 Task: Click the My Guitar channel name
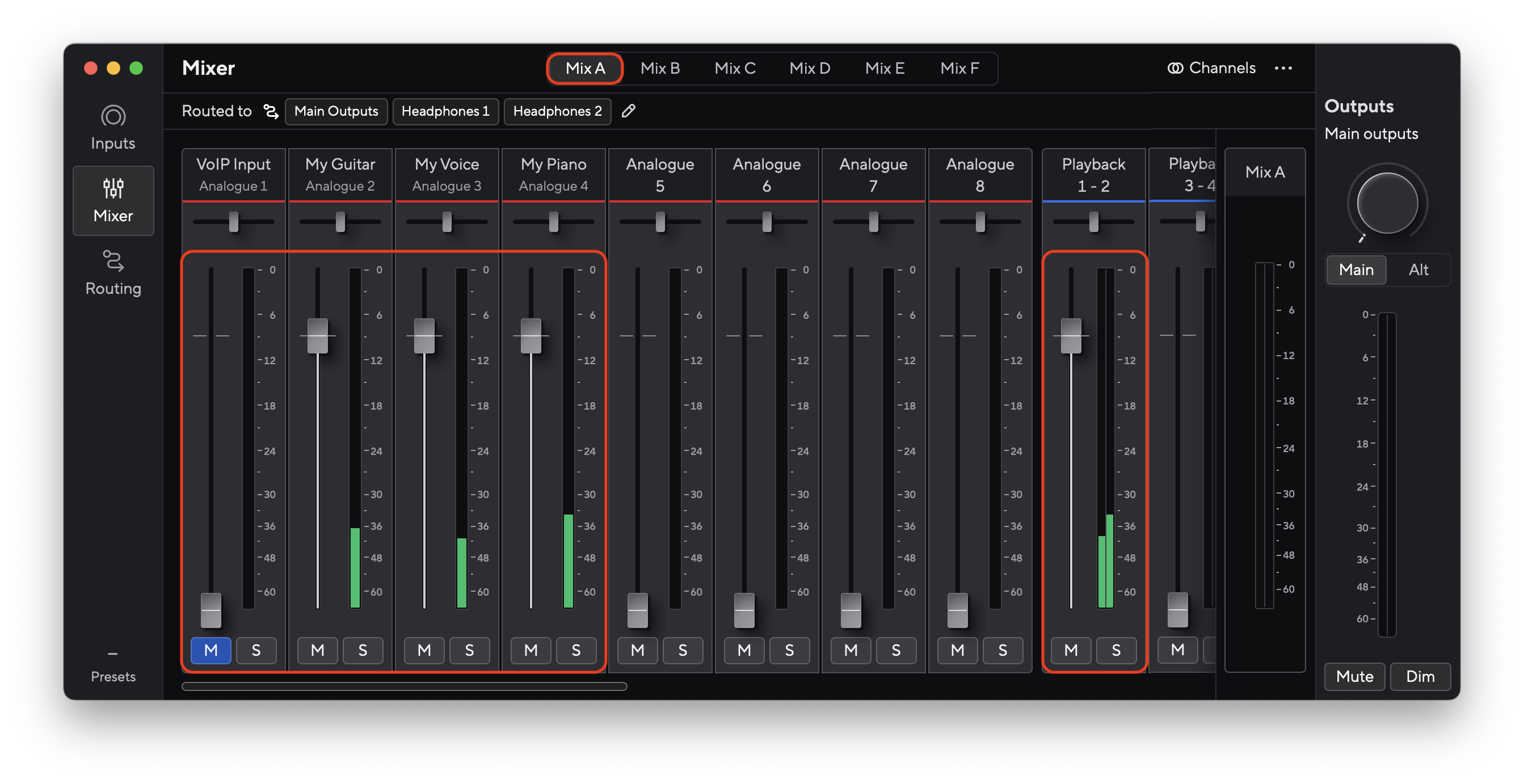pos(340,164)
